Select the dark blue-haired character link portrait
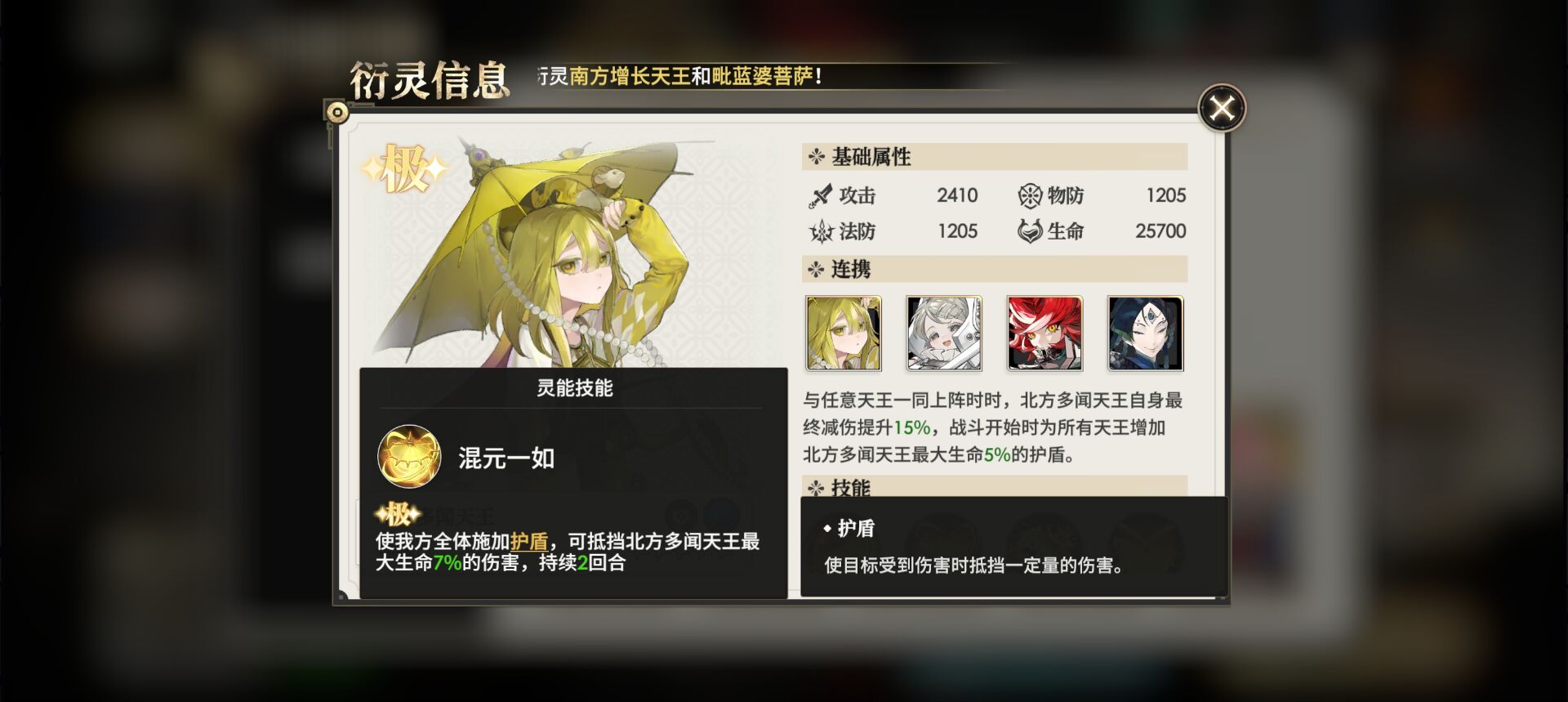 [1145, 333]
